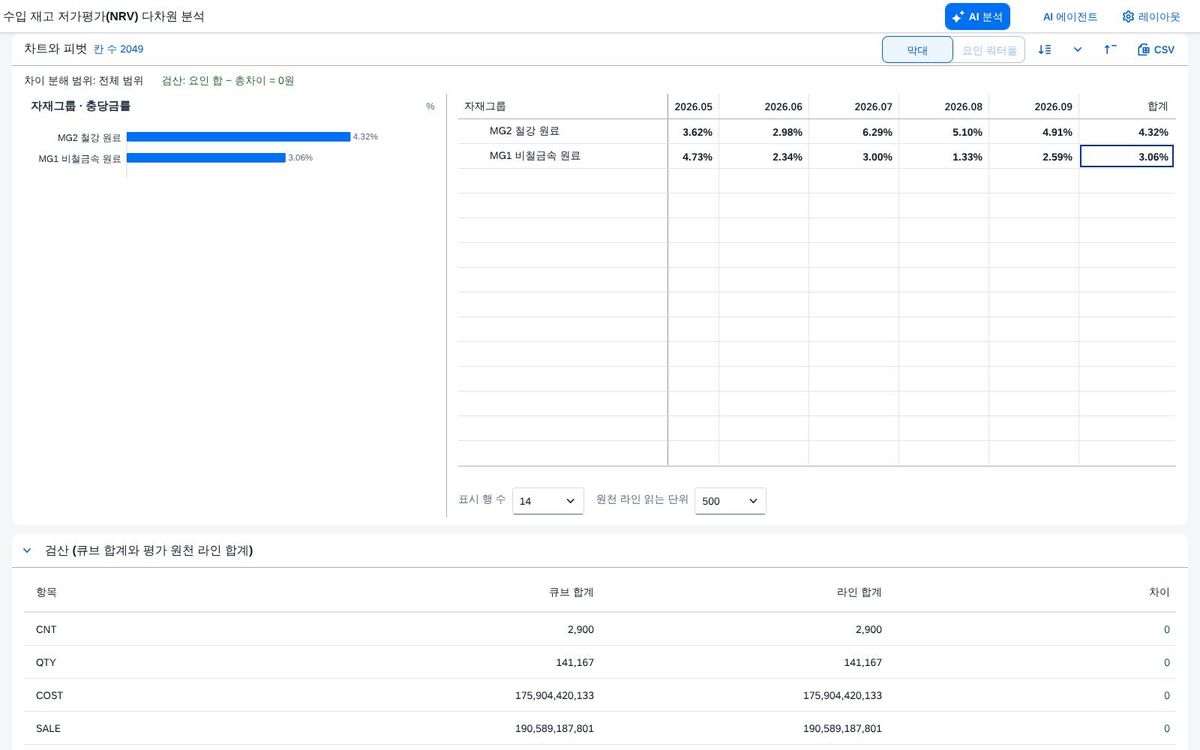1200x750 pixels.
Task: Switch chart to 요인 워터폴 mode
Action: (x=989, y=50)
